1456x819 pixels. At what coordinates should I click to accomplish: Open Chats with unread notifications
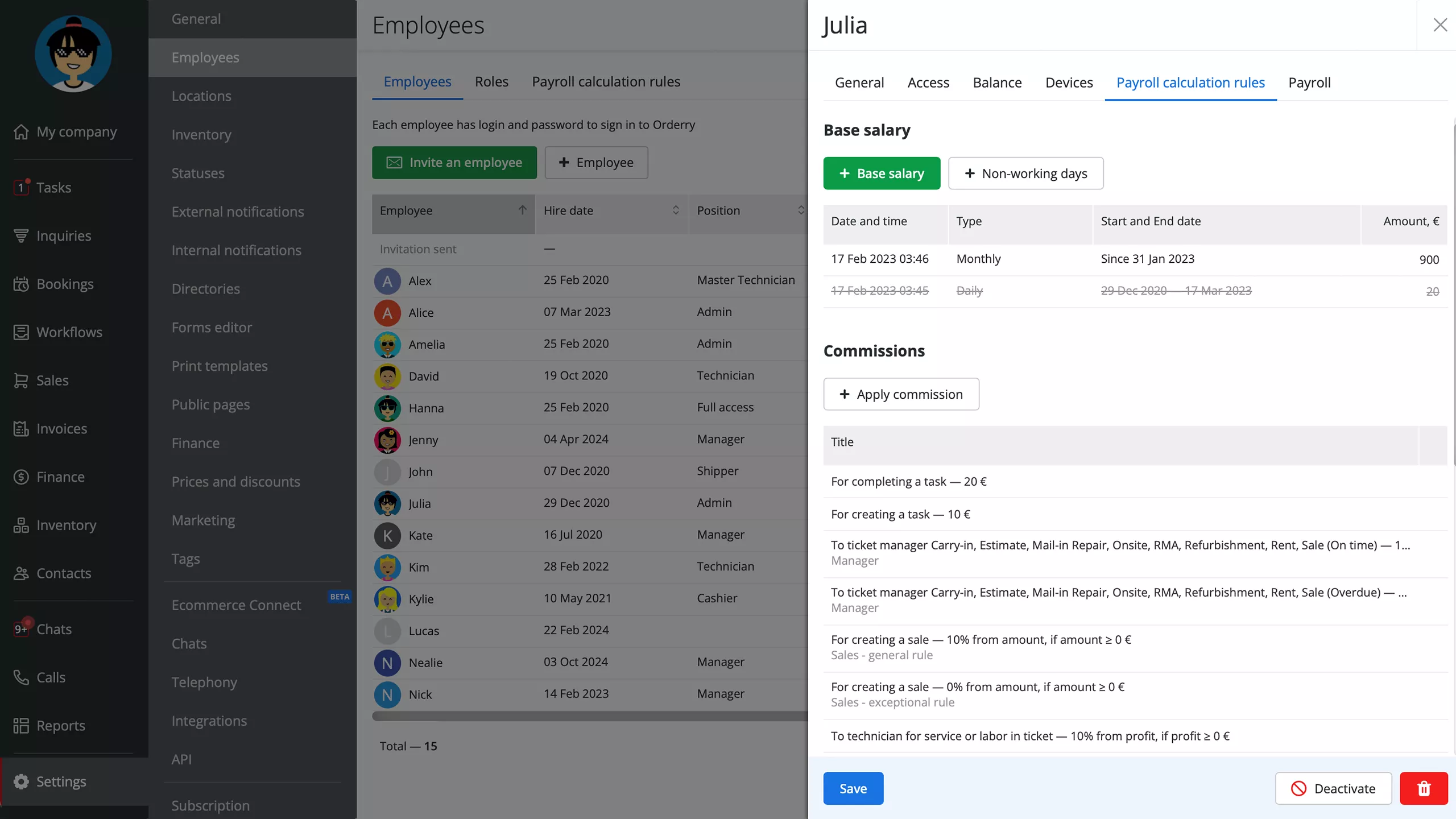click(x=54, y=629)
